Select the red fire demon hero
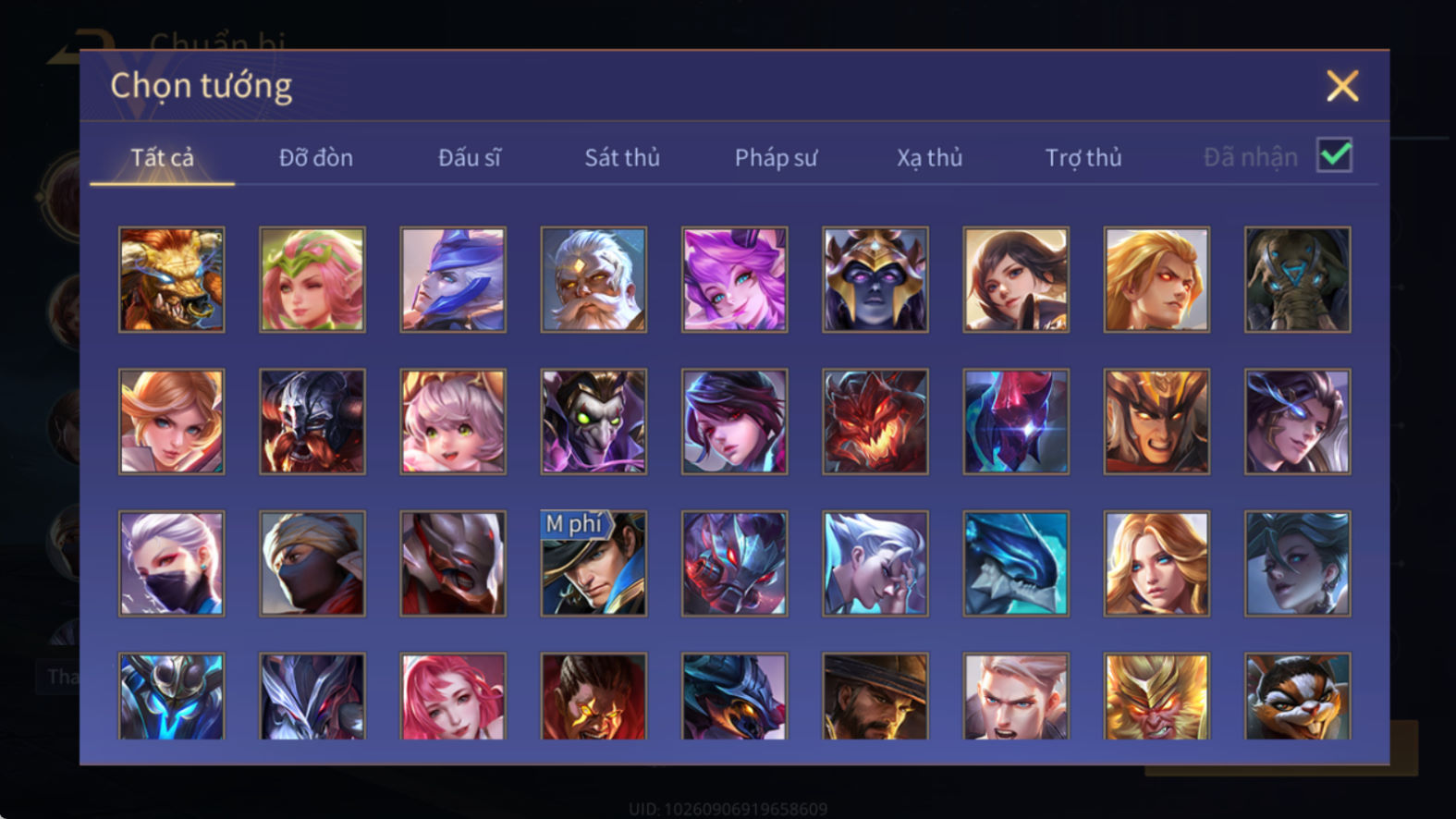This screenshot has height=819, width=1456. [x=875, y=422]
